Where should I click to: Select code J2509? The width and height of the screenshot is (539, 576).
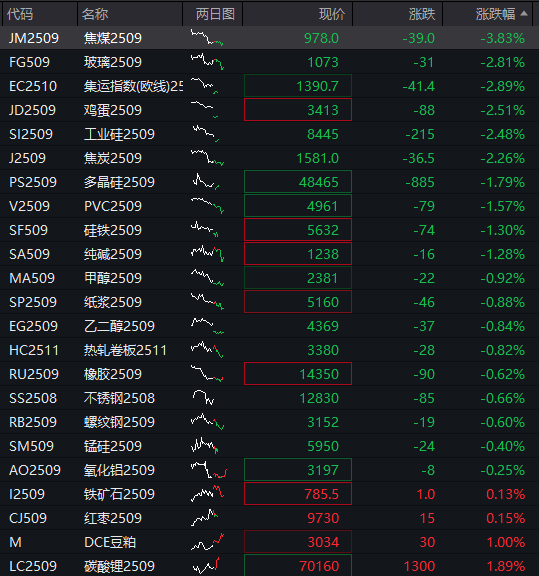pyautogui.click(x=27, y=158)
